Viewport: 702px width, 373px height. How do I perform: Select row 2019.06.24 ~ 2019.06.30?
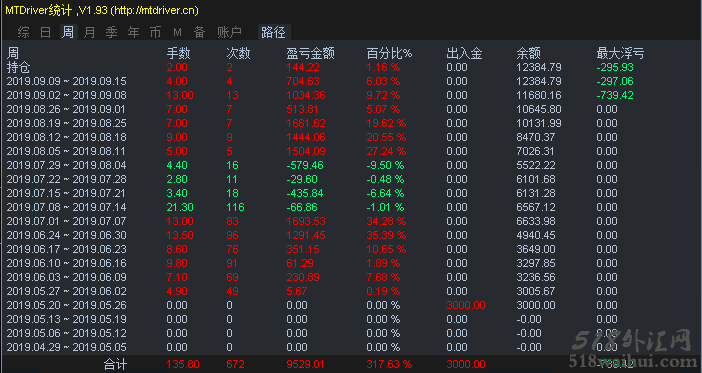point(67,235)
